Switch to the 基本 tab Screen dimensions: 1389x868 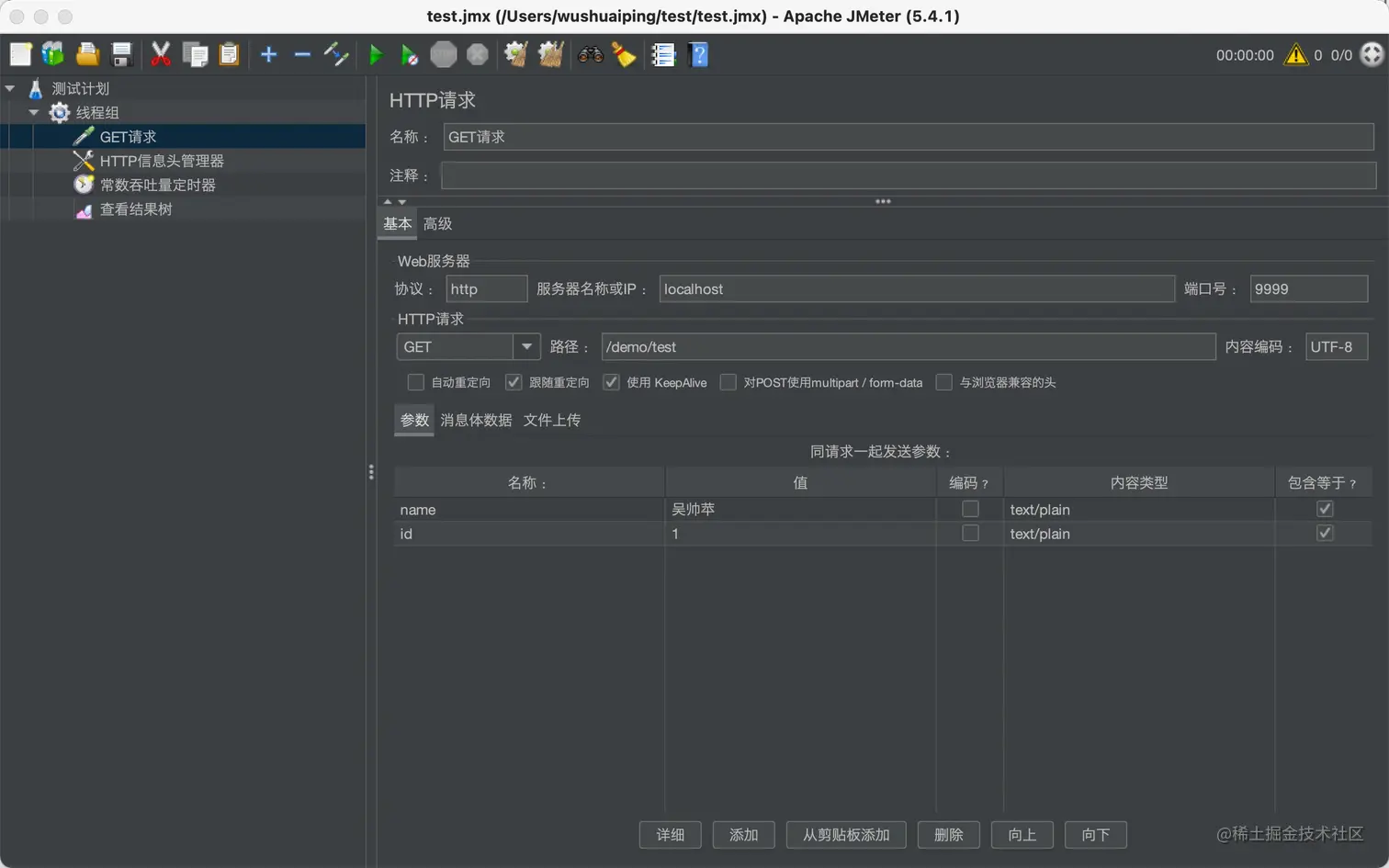coord(398,224)
